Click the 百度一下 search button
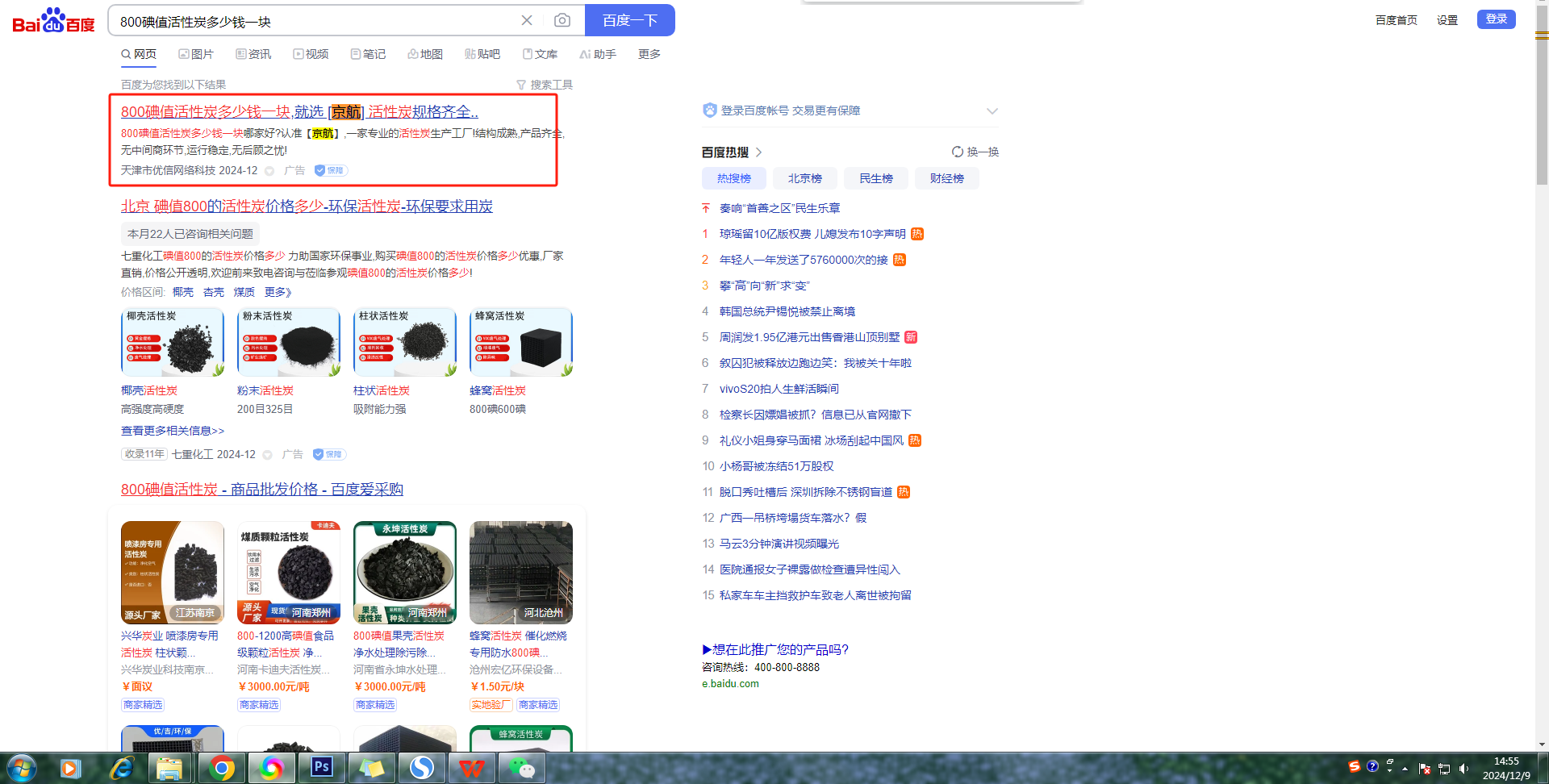The height and width of the screenshot is (784, 1549). pyautogui.click(x=630, y=20)
